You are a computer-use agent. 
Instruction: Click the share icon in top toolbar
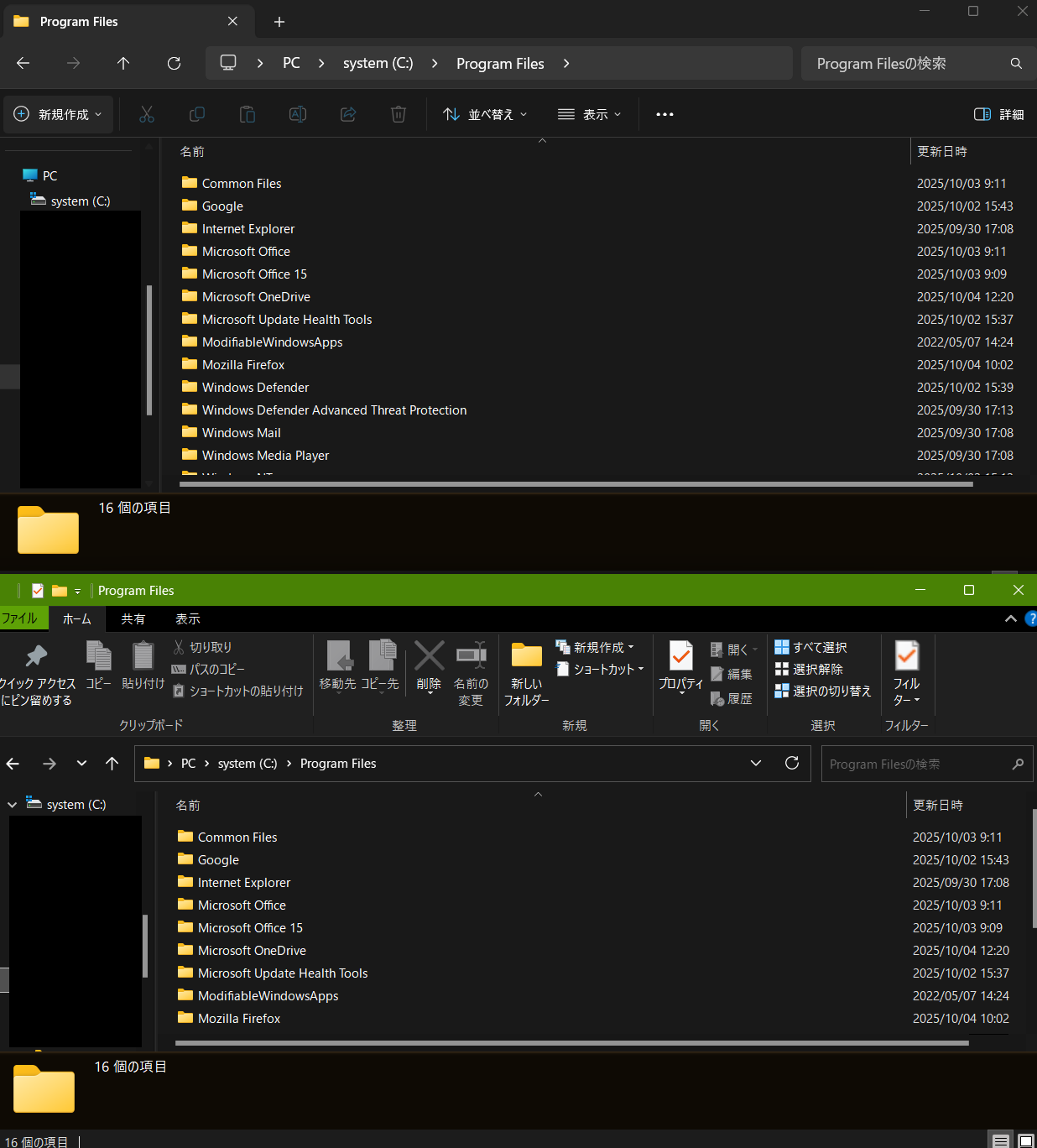[x=348, y=114]
